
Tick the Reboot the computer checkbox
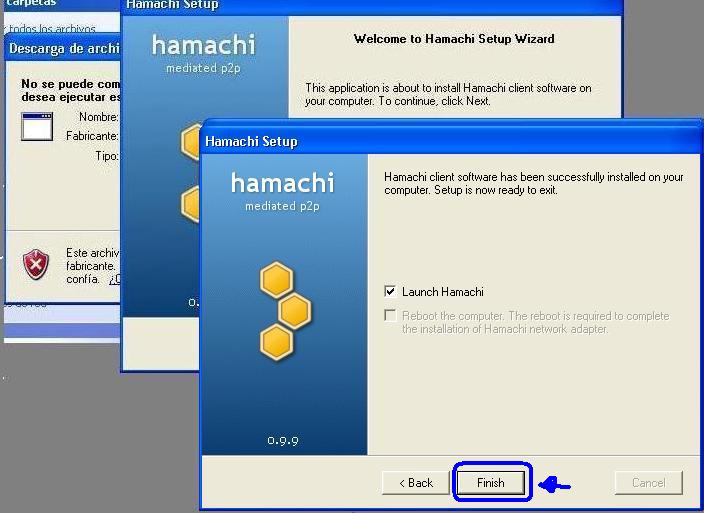[390, 316]
